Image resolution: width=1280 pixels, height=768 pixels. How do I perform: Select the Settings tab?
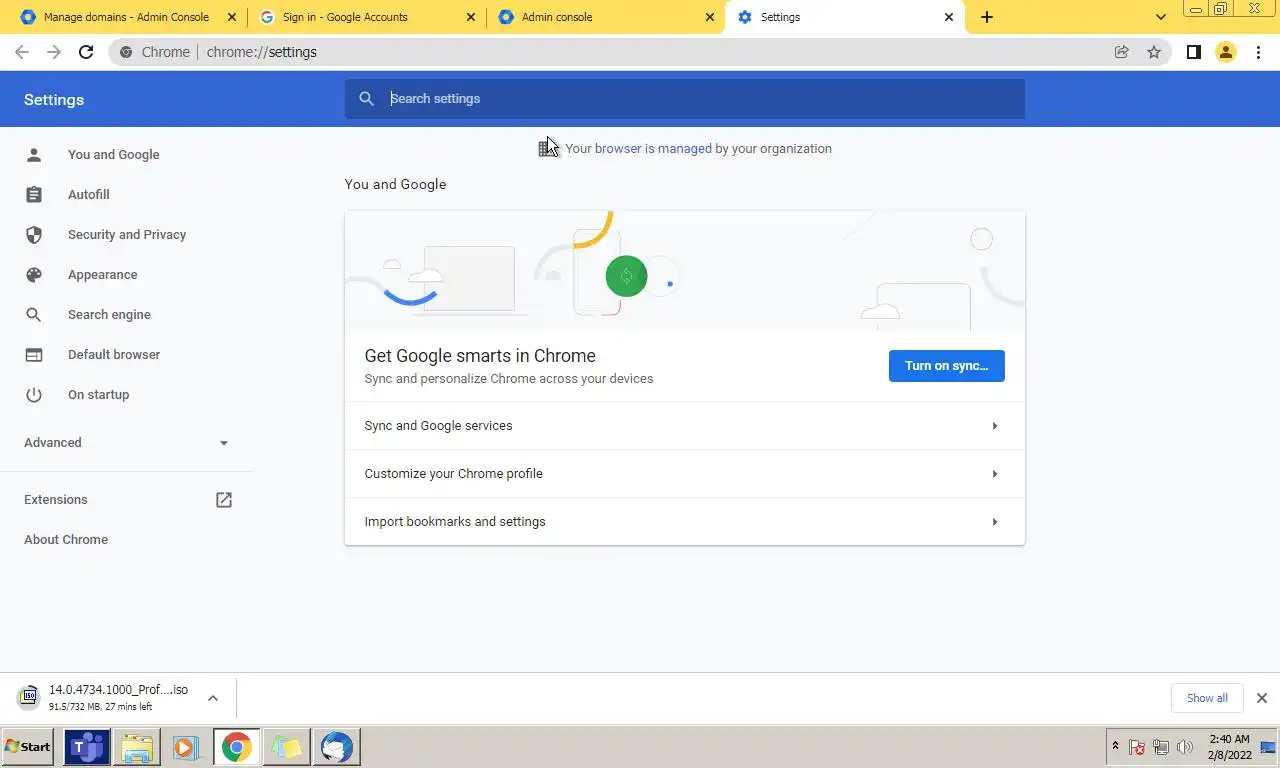point(844,17)
